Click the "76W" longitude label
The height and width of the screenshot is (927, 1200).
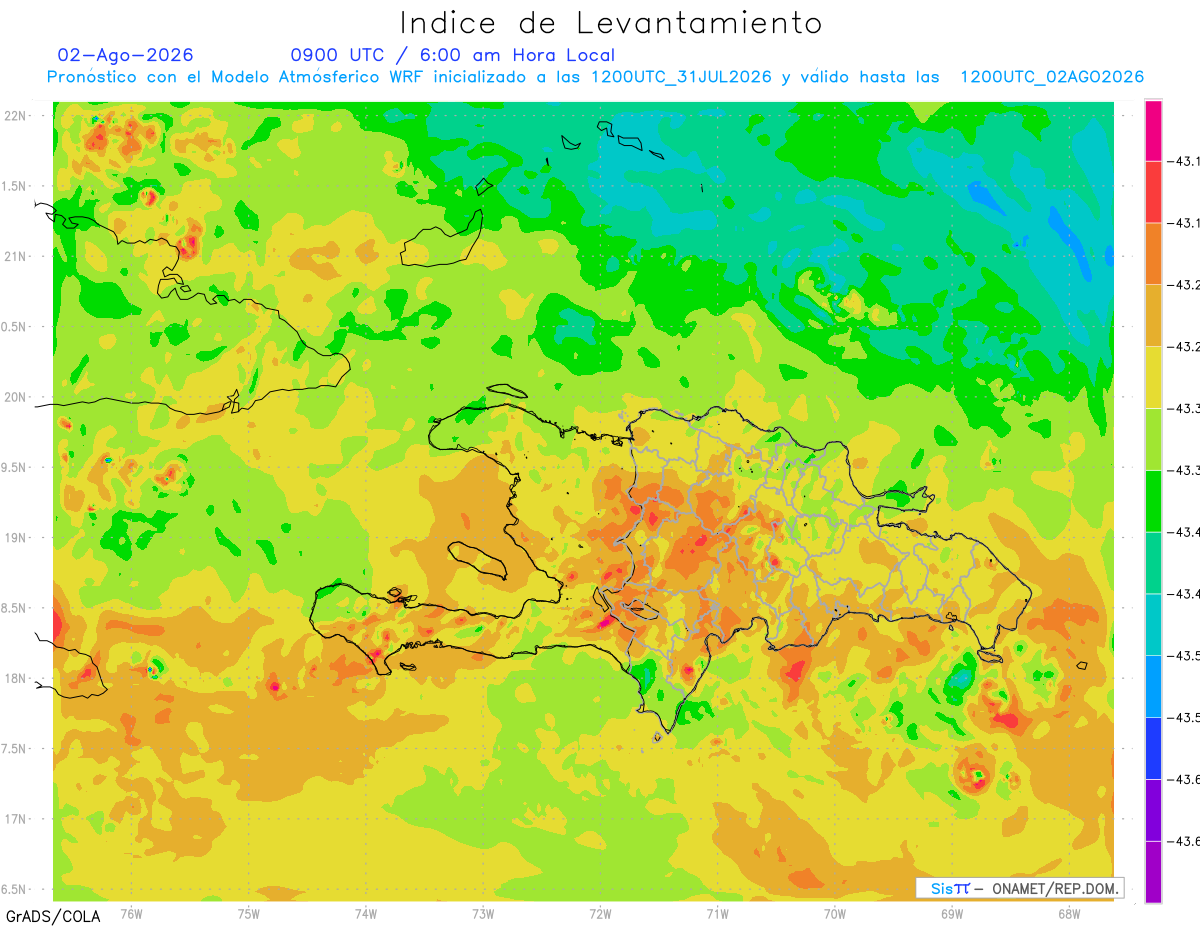click(x=131, y=913)
